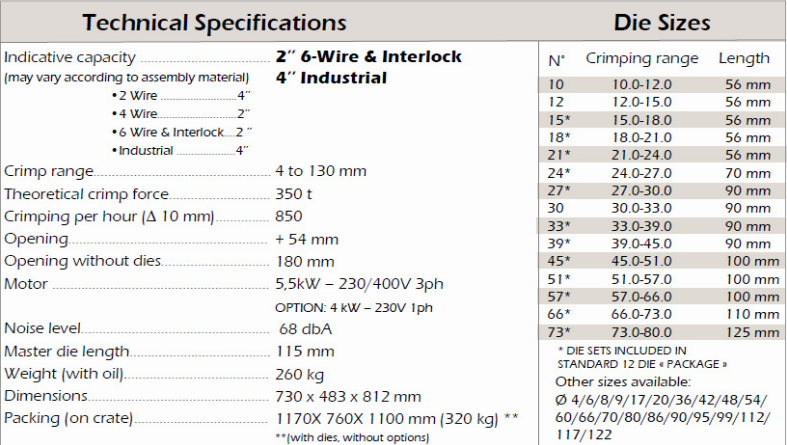
Task: Click the Length column header
Action: 744,59
